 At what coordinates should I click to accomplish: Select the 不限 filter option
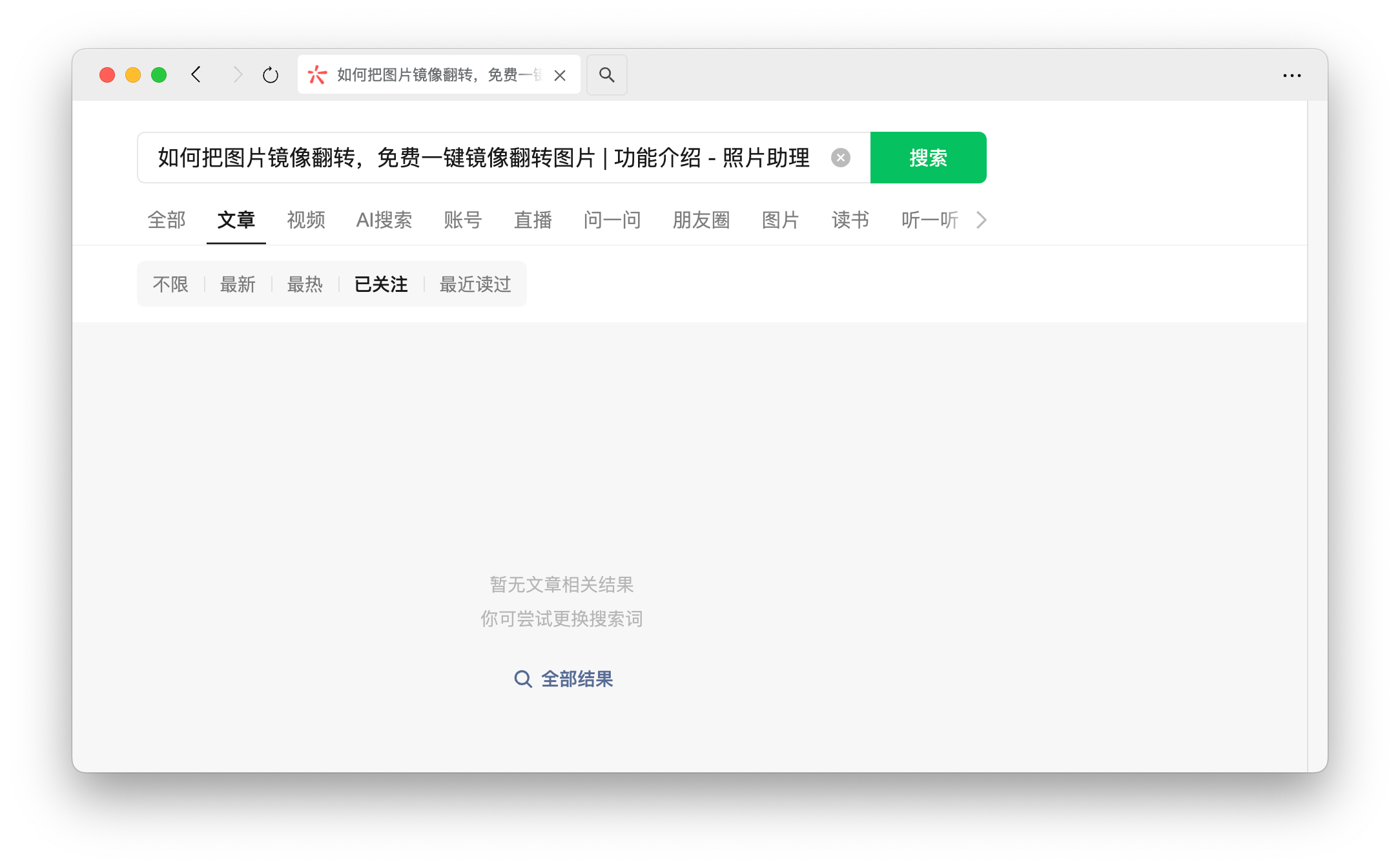tap(170, 284)
